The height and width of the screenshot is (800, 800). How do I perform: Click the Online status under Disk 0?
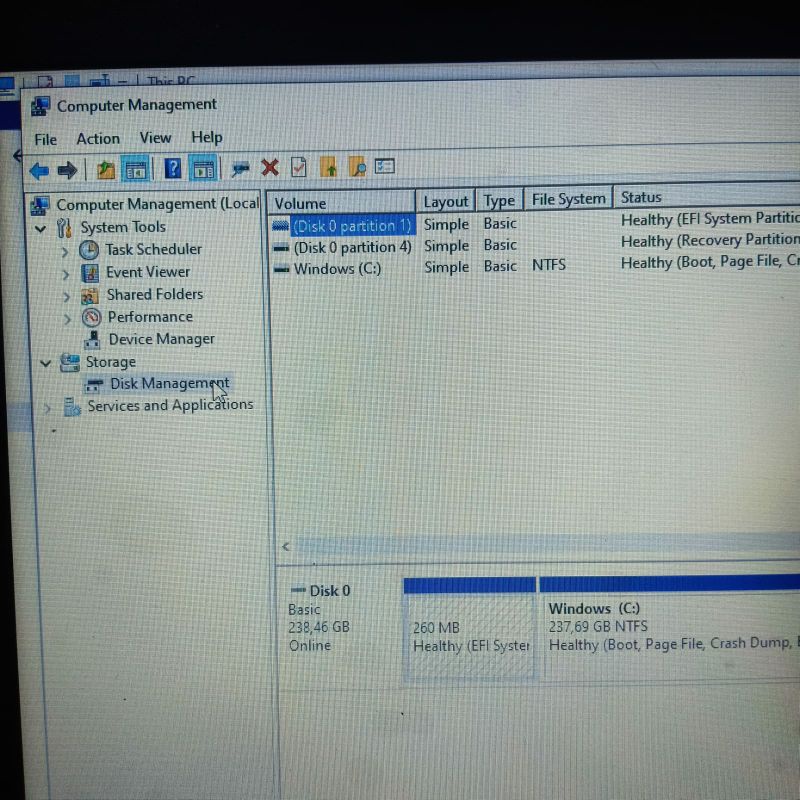pos(310,645)
